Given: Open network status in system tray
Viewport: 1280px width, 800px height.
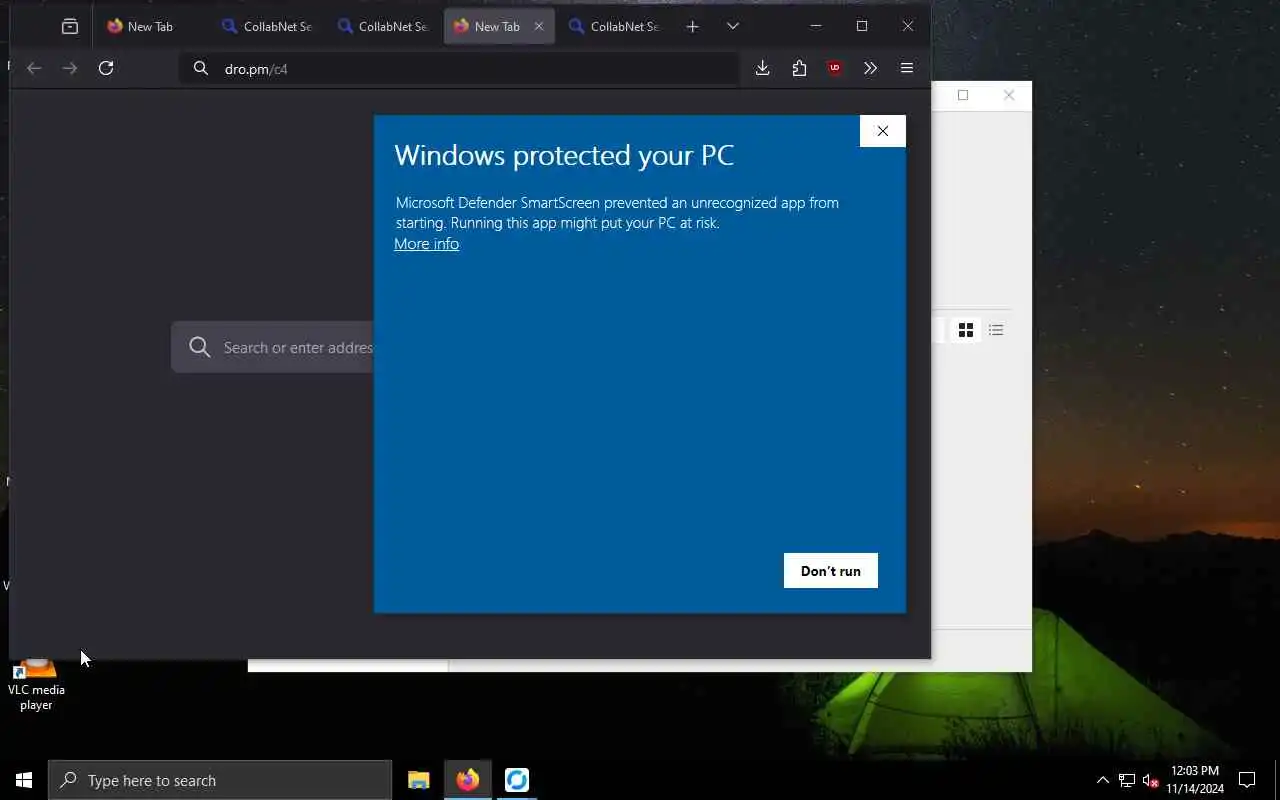Looking at the screenshot, I should (1127, 780).
